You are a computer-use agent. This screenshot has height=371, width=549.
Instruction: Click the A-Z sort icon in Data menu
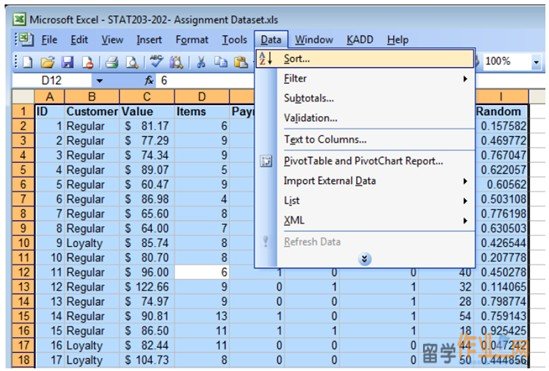pyautogui.click(x=266, y=58)
